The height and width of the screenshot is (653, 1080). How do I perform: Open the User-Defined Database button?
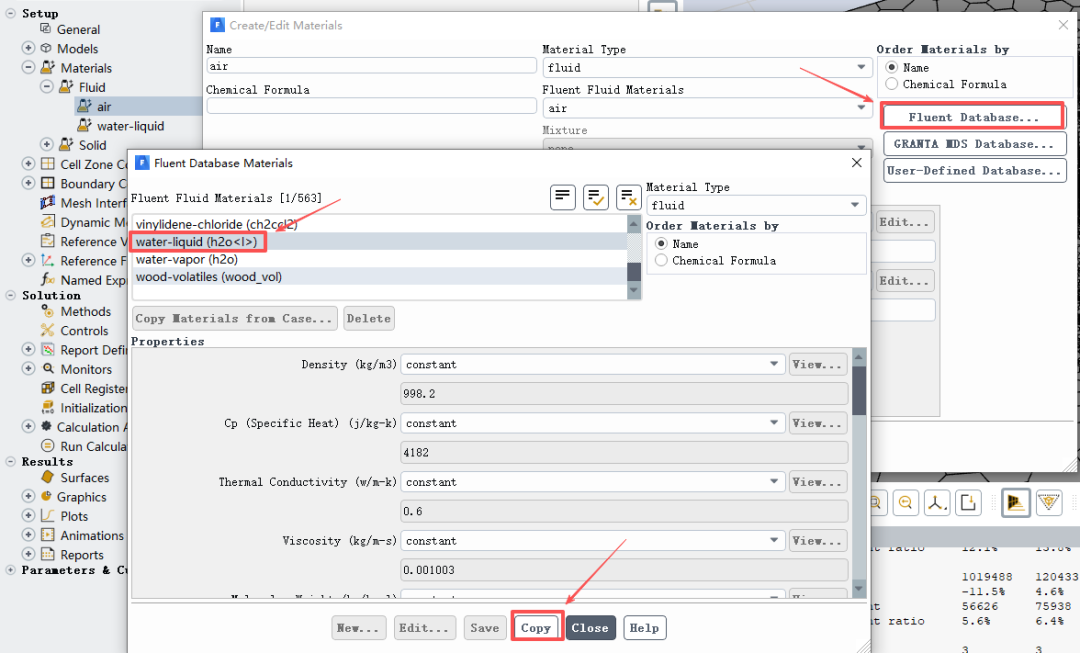point(975,171)
